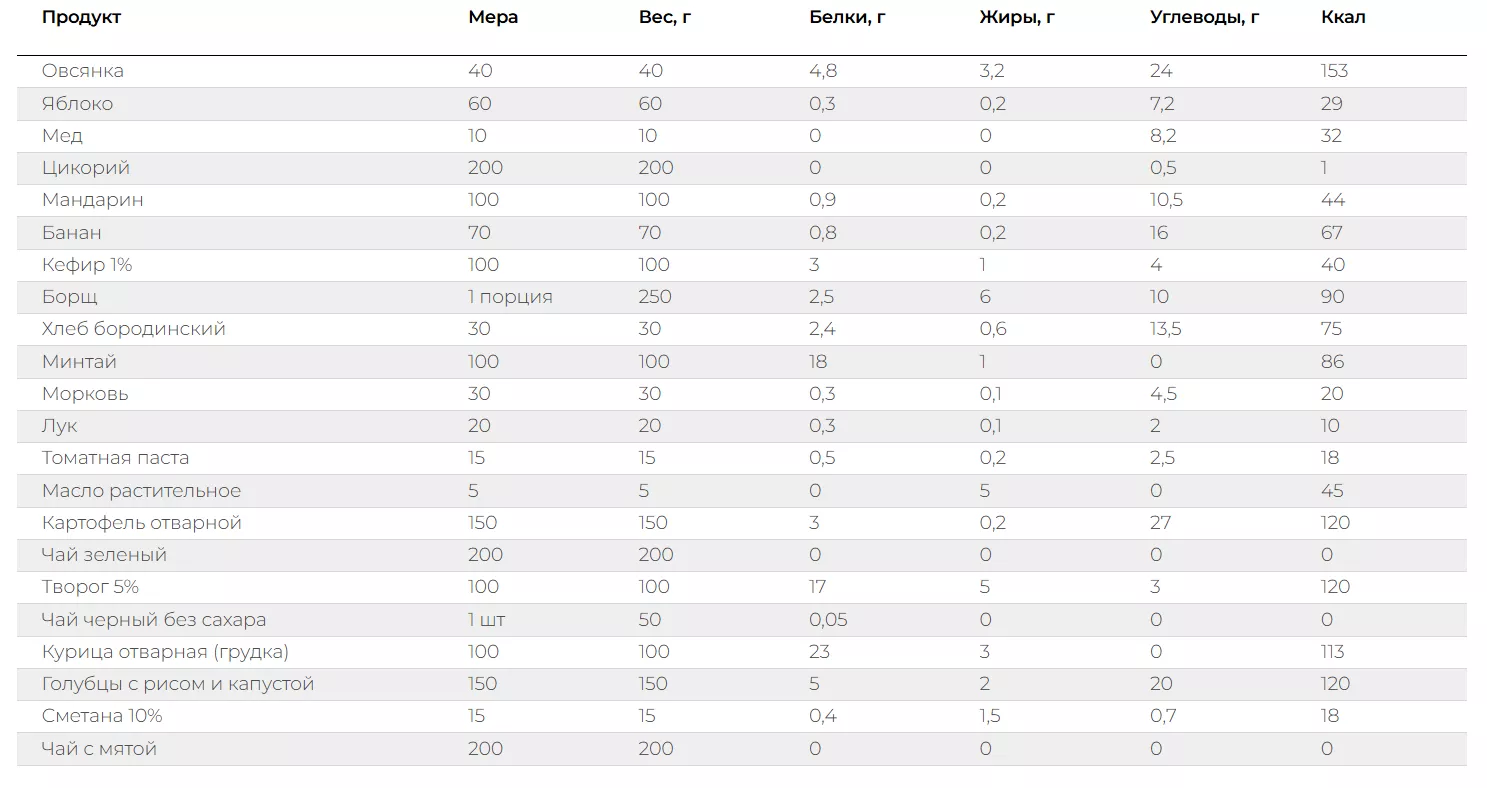Click the 'Жиры, г' column header
1487x788 pixels.
(x=1017, y=17)
